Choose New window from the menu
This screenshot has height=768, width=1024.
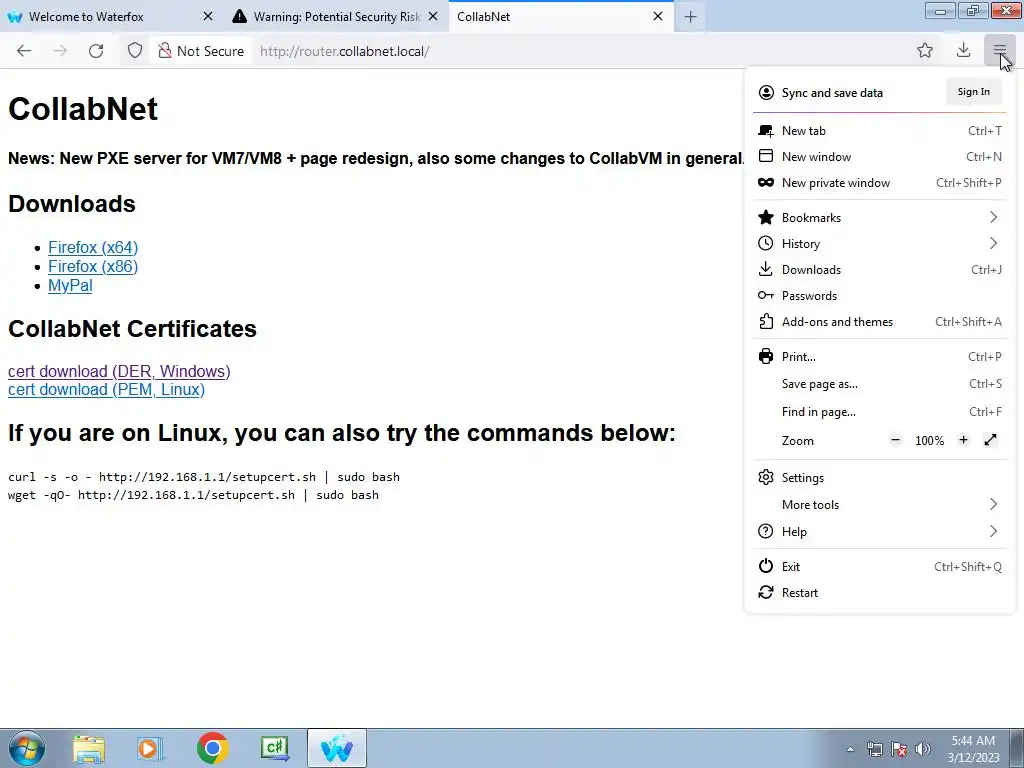880,157
